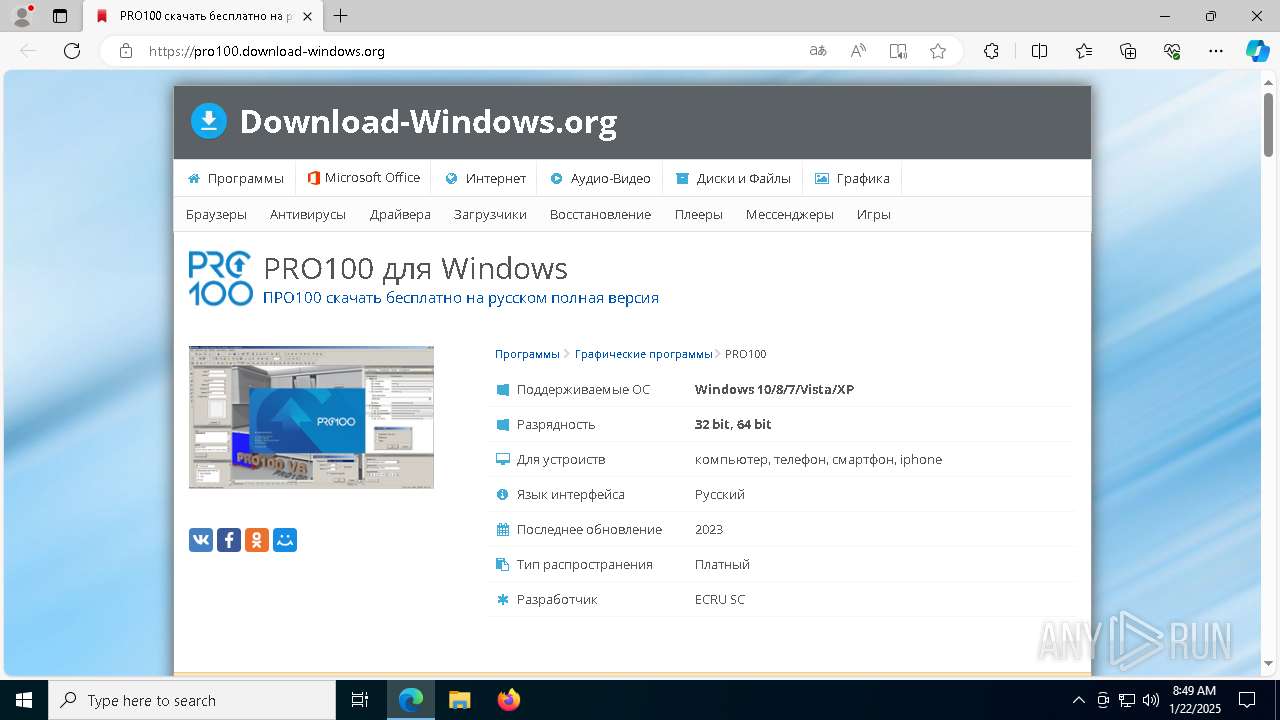This screenshot has width=1280, height=720.
Task: Click the PRO100 screenshot thumbnail
Action: click(311, 417)
